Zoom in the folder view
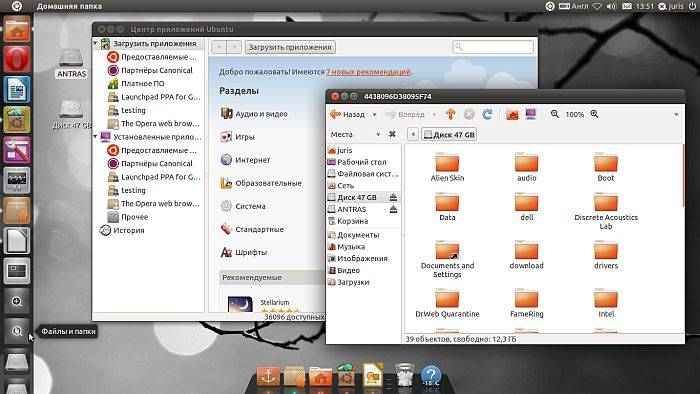Screen dimensions: 700x394 tap(595, 114)
